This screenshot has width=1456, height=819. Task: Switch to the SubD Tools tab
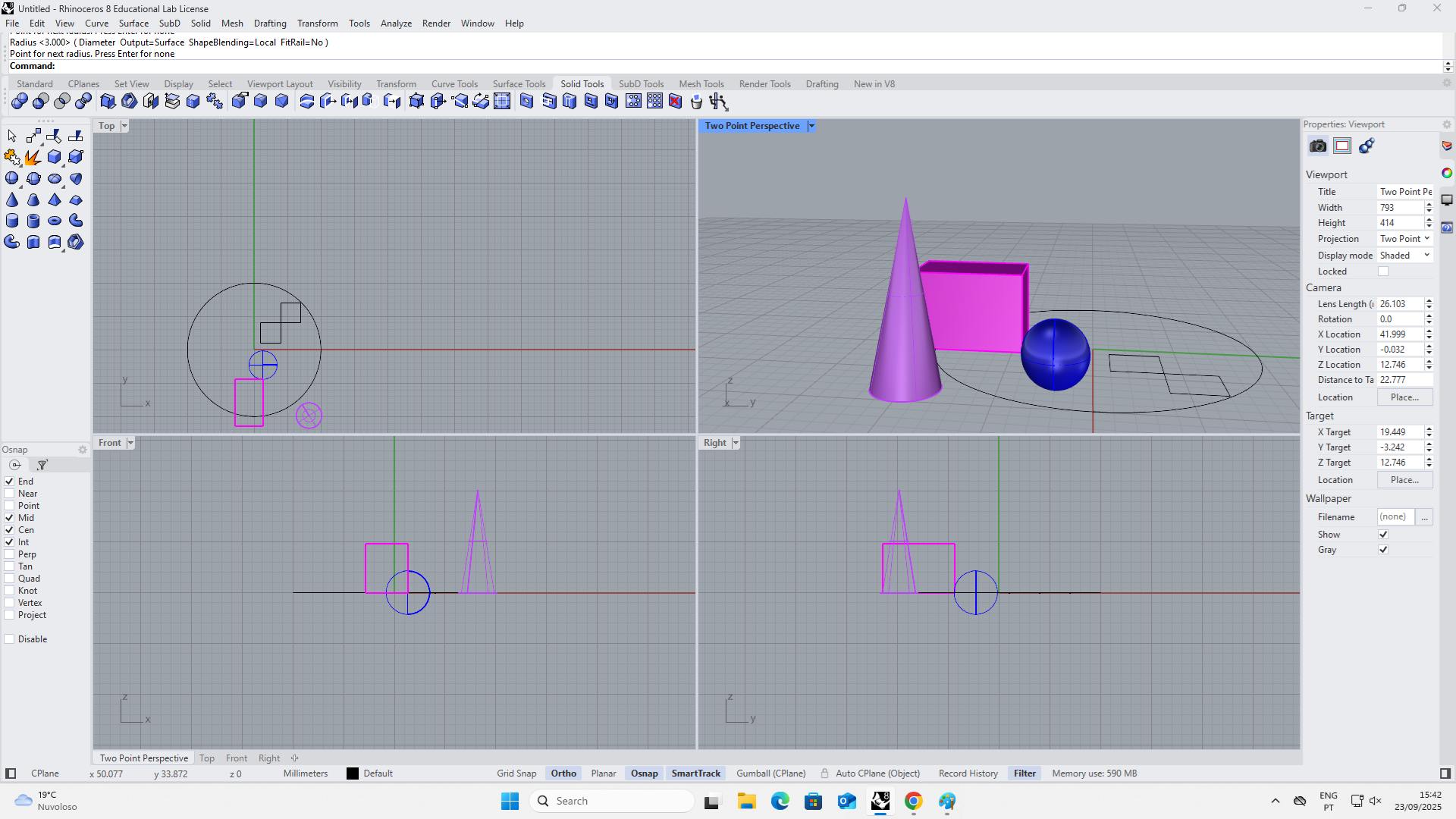click(641, 83)
